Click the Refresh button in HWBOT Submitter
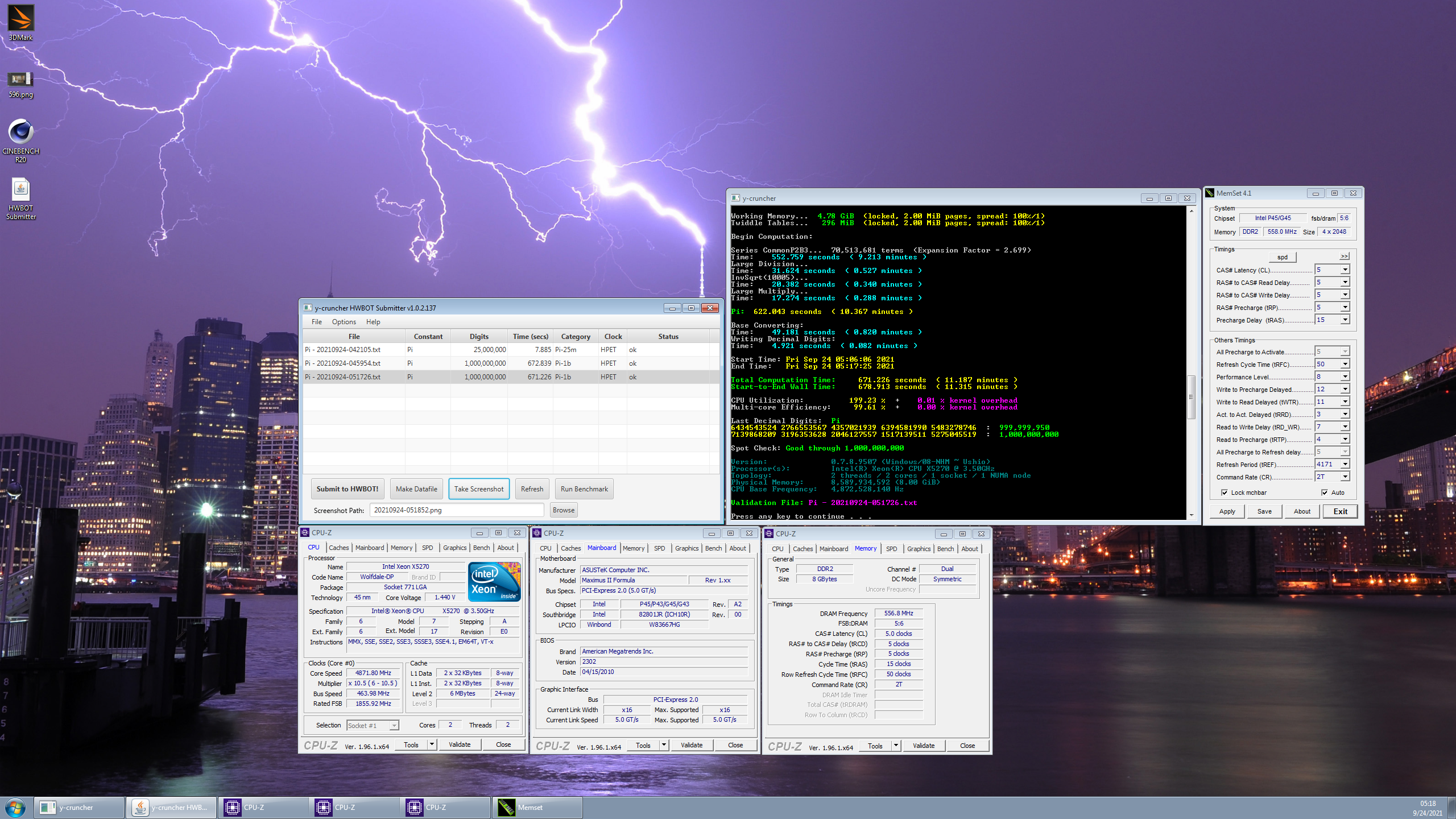Image resolution: width=1456 pixels, height=819 pixels. (x=532, y=489)
